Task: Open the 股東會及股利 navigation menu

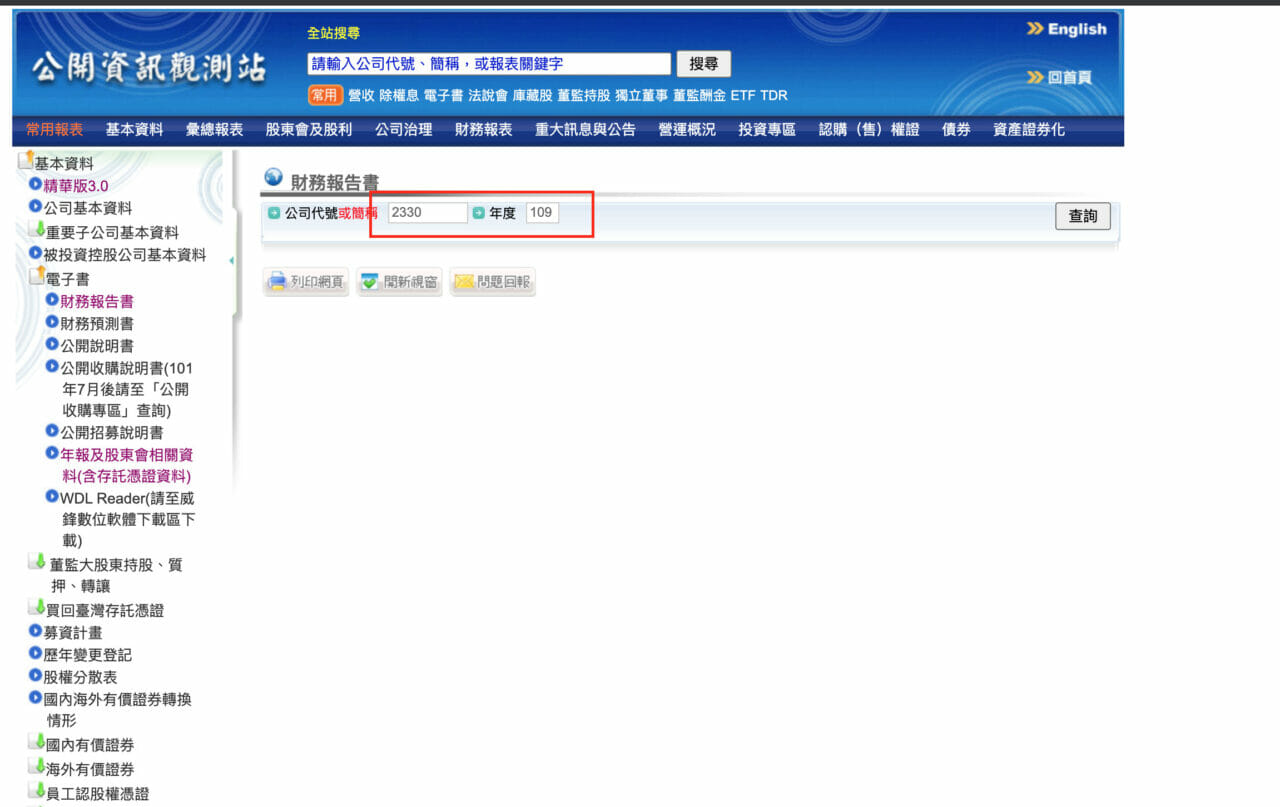Action: coord(308,130)
